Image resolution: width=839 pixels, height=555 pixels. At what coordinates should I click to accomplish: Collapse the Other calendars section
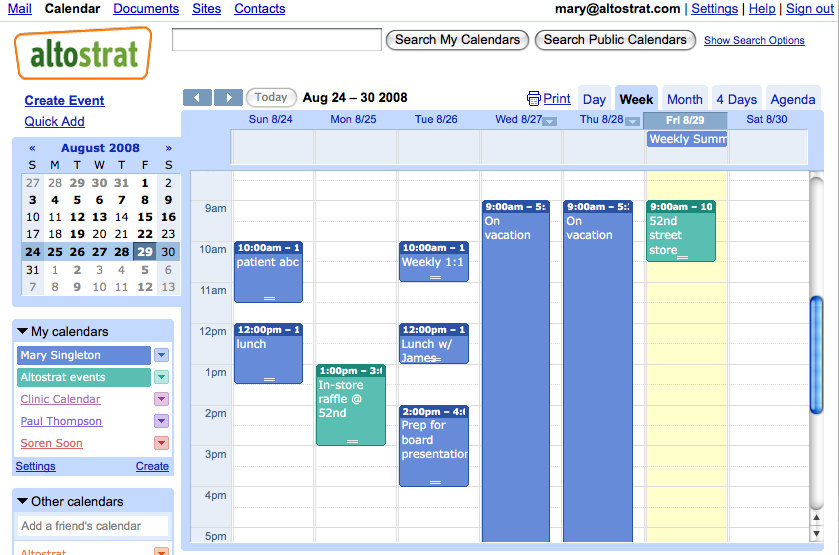23,502
